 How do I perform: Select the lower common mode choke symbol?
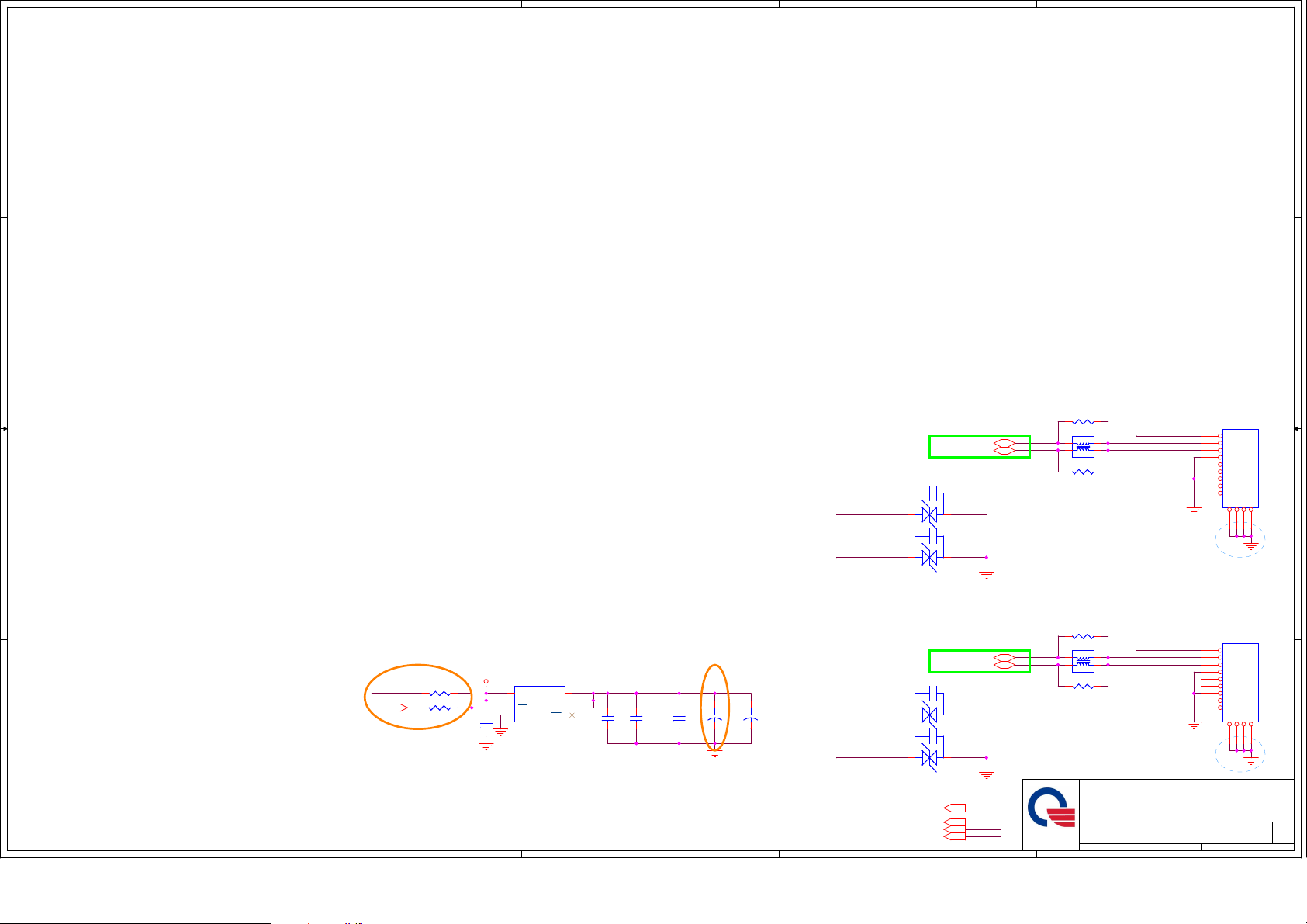[x=1083, y=661]
